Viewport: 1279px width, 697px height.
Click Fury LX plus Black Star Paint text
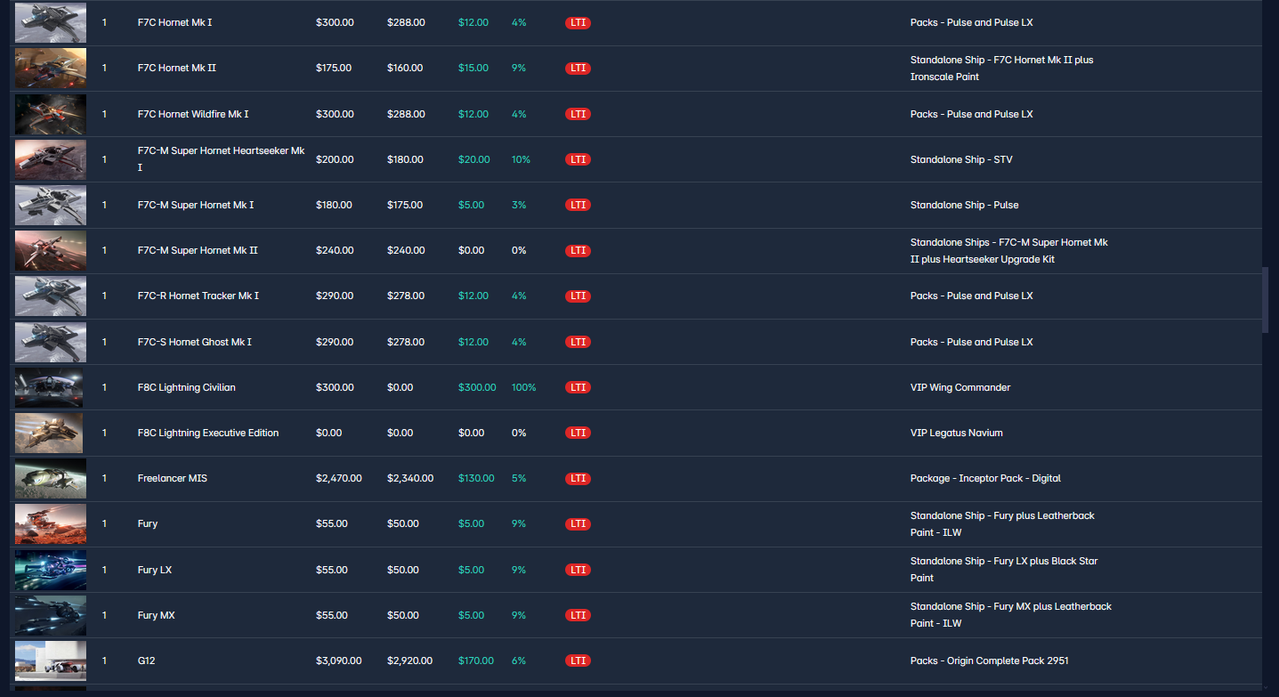(x=1004, y=570)
